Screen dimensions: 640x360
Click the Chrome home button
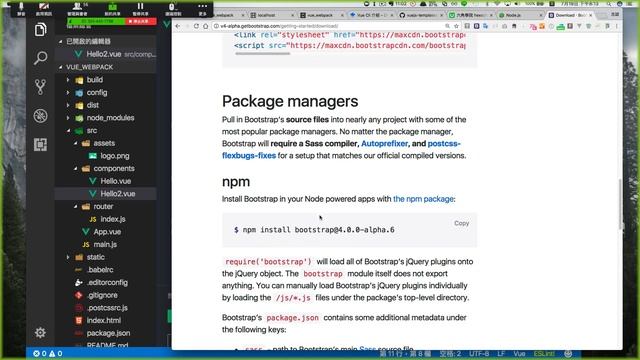[x=205, y=26]
